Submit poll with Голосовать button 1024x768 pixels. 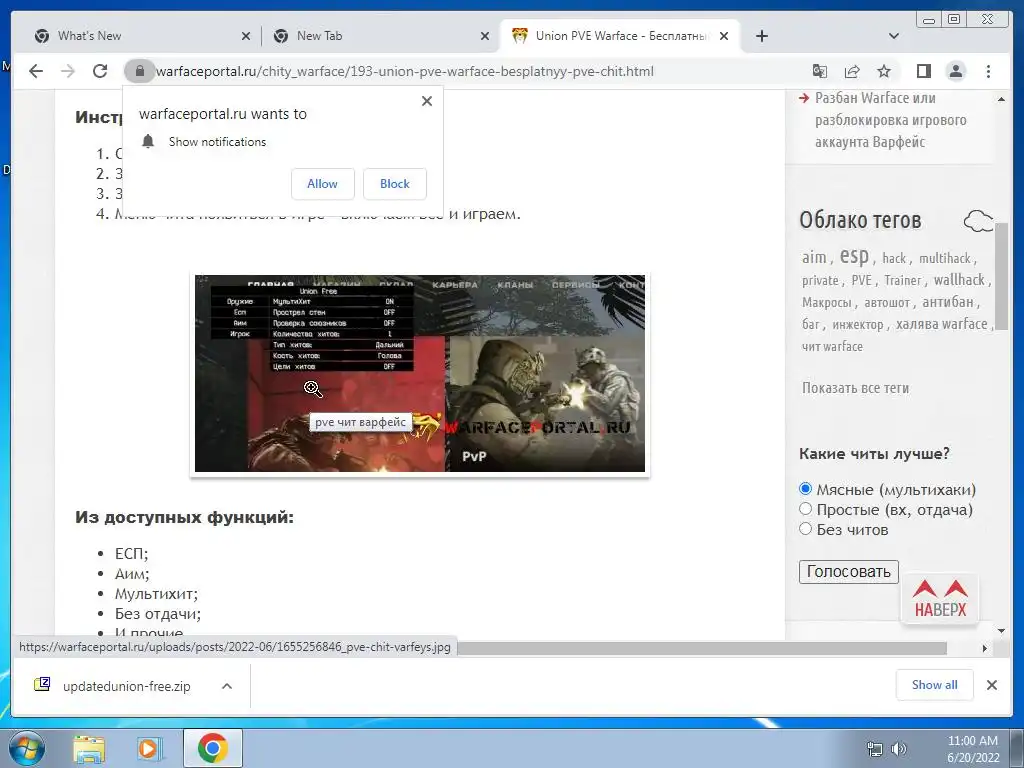(848, 571)
